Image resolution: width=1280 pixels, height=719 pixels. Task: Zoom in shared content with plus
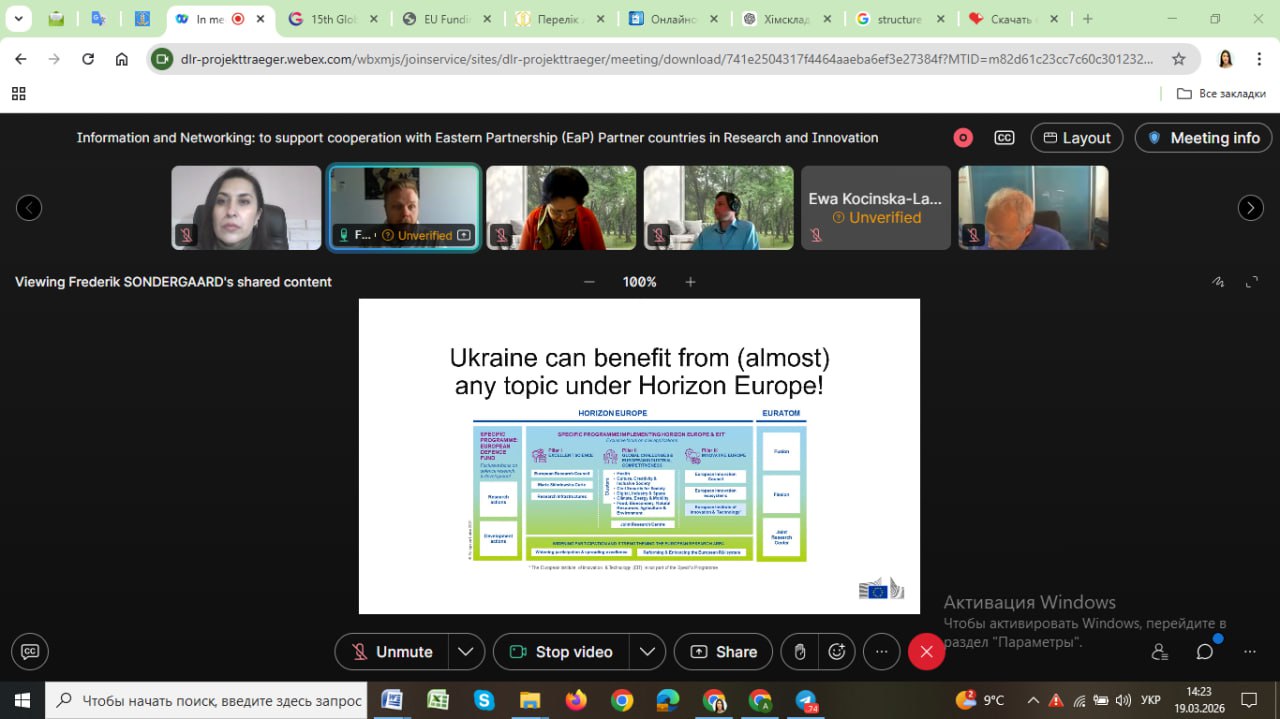coord(690,282)
